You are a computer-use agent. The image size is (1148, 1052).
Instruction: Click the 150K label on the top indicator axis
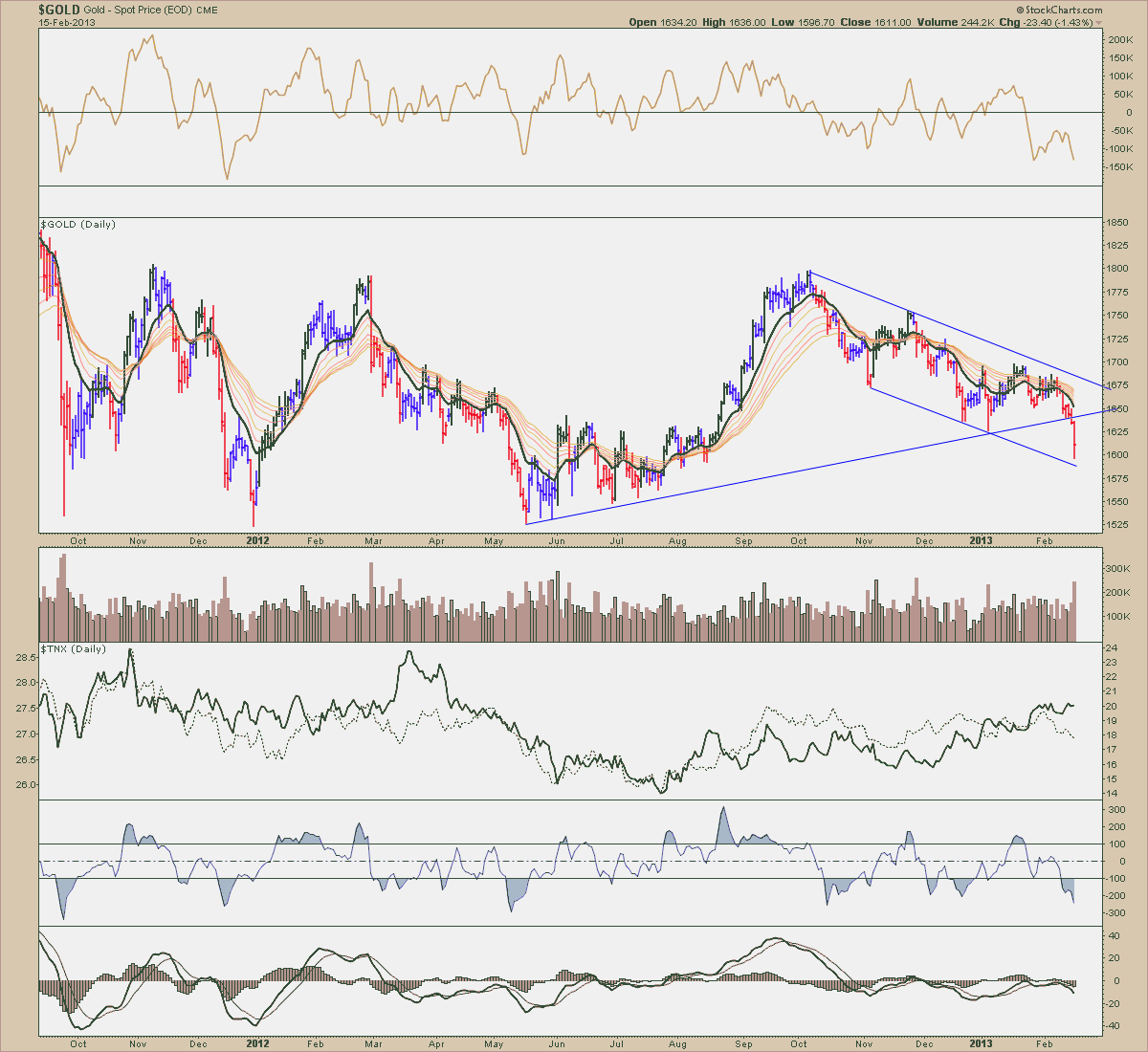(1119, 58)
